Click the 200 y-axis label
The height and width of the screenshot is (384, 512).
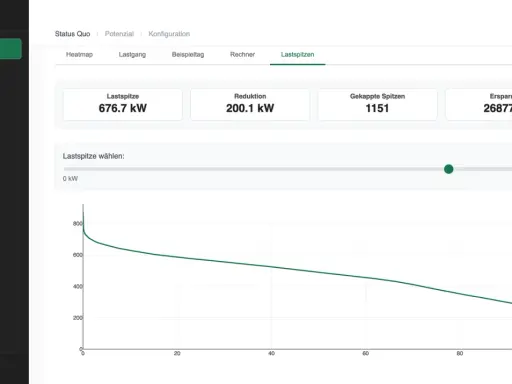[x=77, y=318]
